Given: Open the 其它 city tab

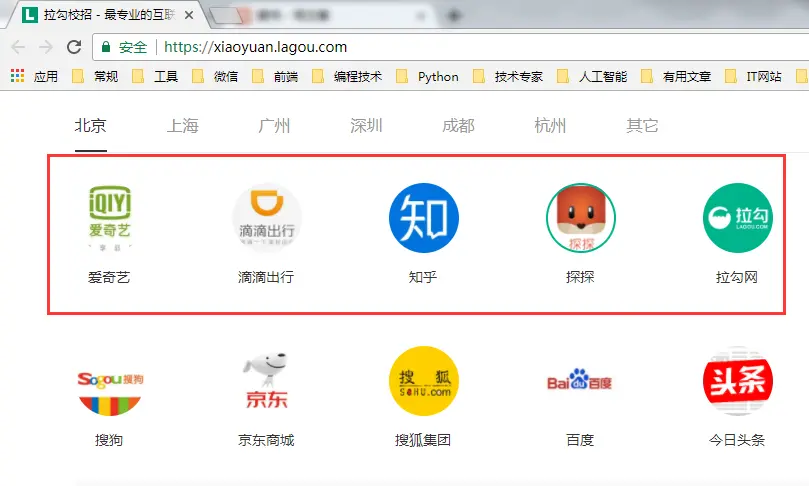Looking at the screenshot, I should [642, 125].
